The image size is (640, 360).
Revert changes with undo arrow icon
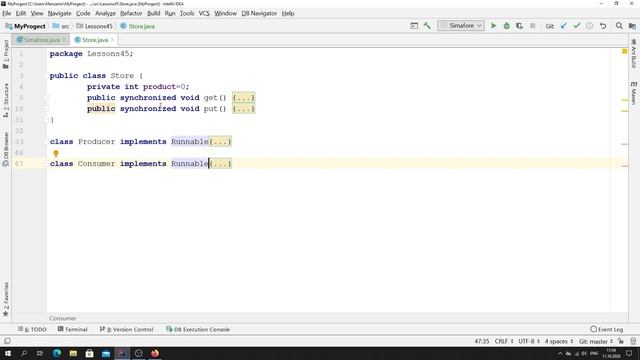[603, 26]
